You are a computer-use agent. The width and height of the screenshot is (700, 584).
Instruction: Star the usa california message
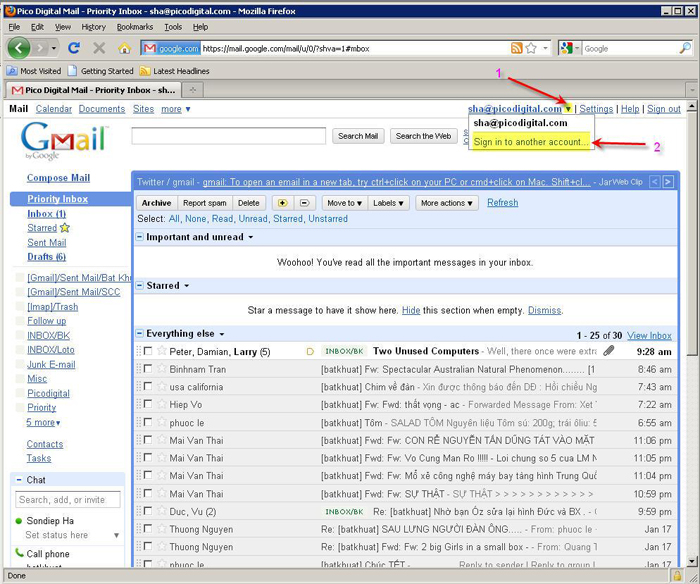pos(162,387)
